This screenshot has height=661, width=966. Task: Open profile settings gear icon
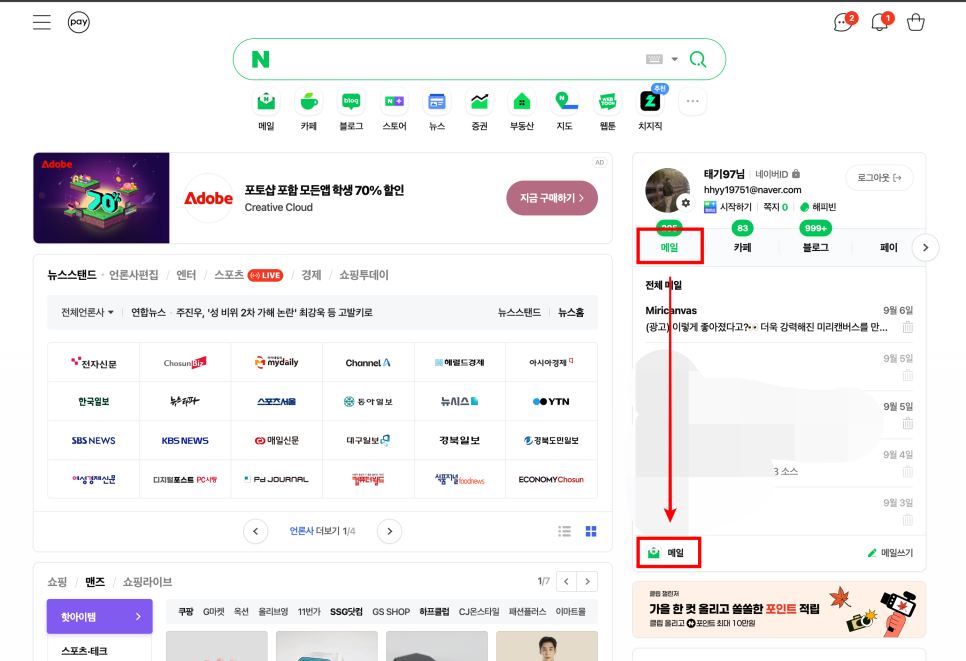tap(685, 203)
